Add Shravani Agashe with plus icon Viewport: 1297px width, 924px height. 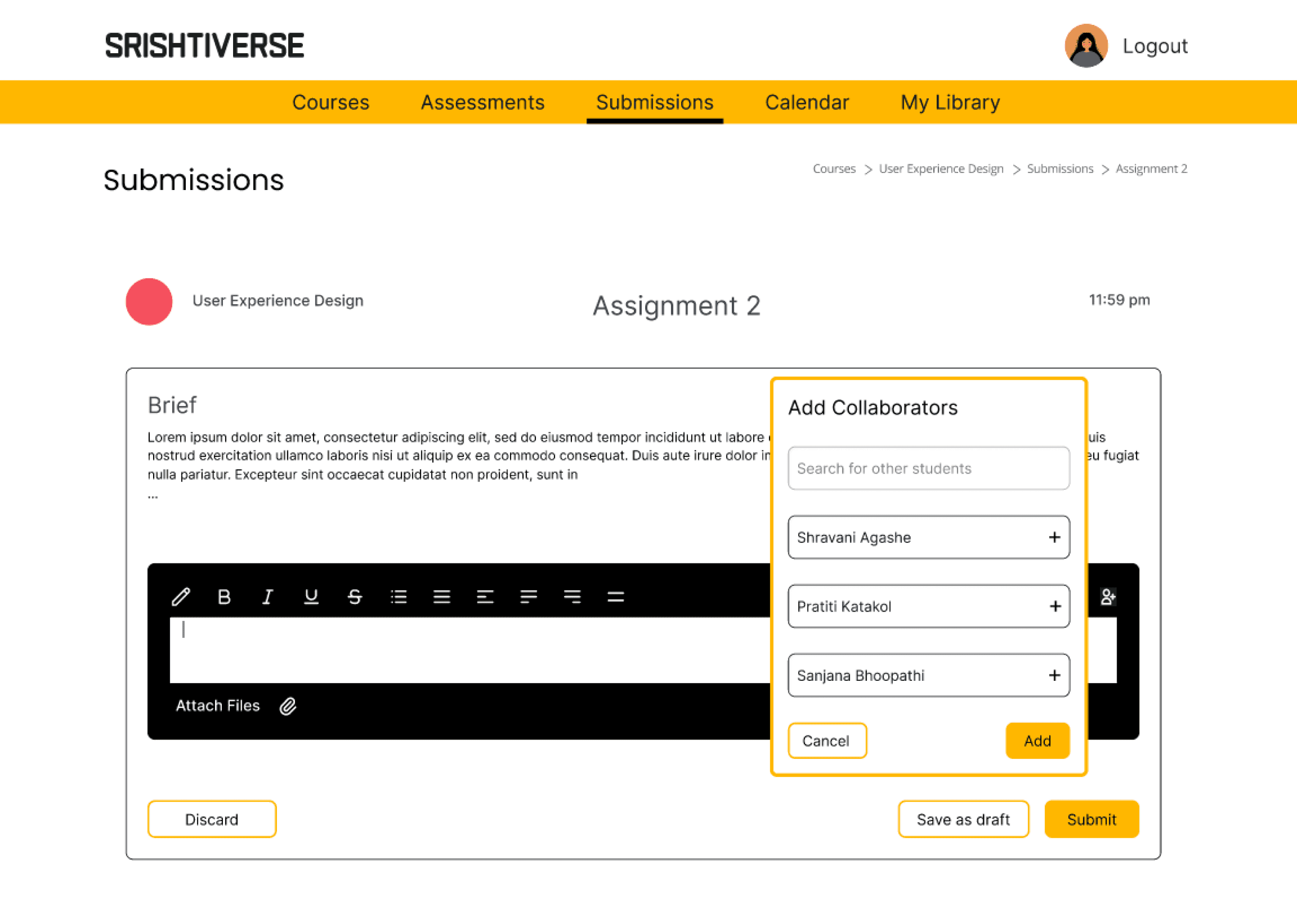click(1054, 537)
